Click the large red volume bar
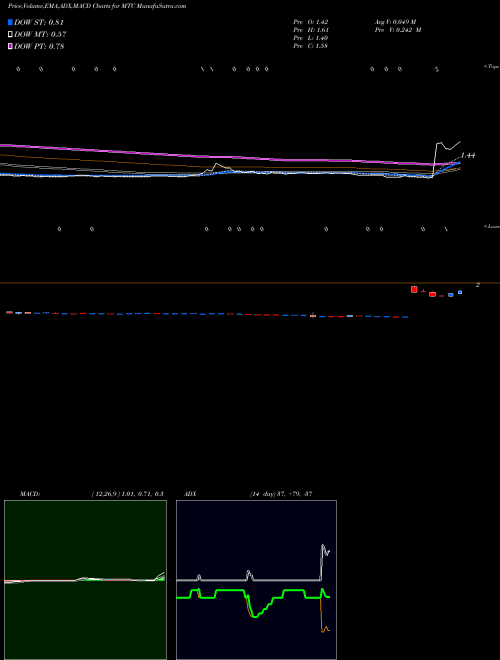 point(414,290)
